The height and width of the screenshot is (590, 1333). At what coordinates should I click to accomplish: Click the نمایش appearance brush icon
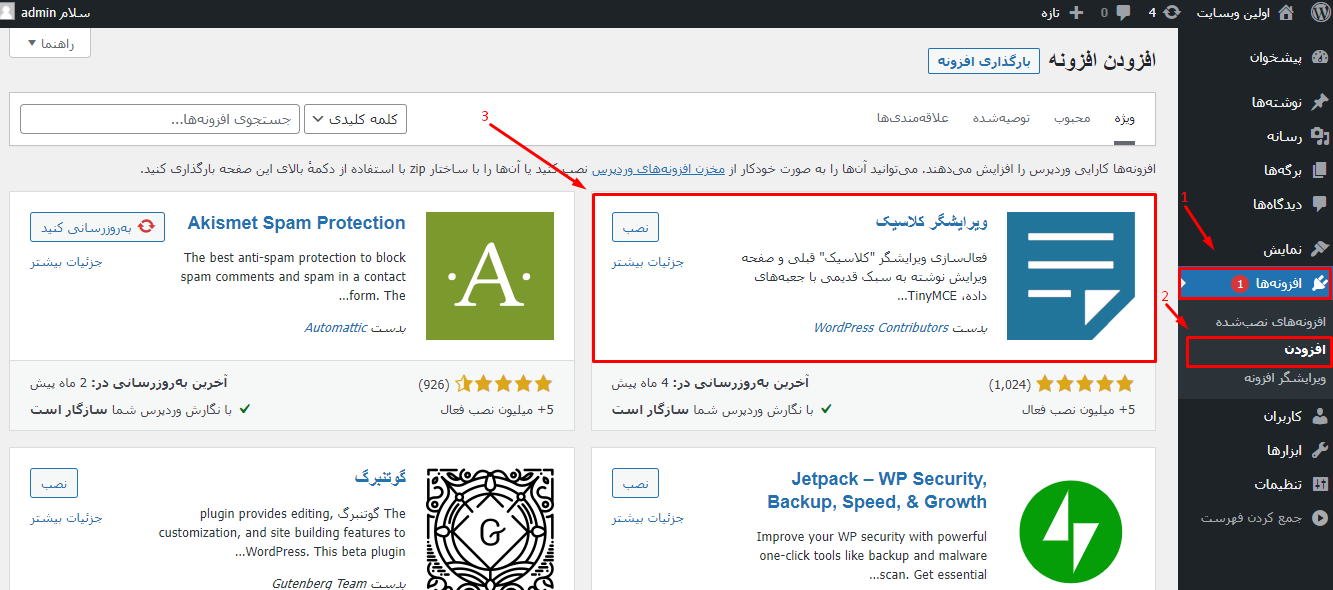[x=1320, y=248]
